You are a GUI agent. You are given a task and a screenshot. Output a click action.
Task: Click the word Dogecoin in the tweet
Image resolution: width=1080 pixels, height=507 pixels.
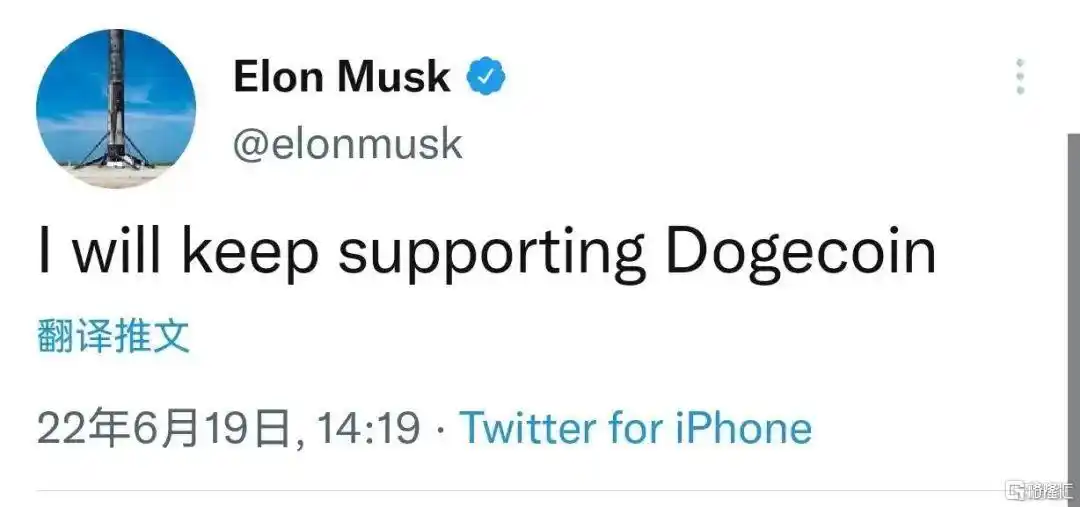click(x=800, y=250)
